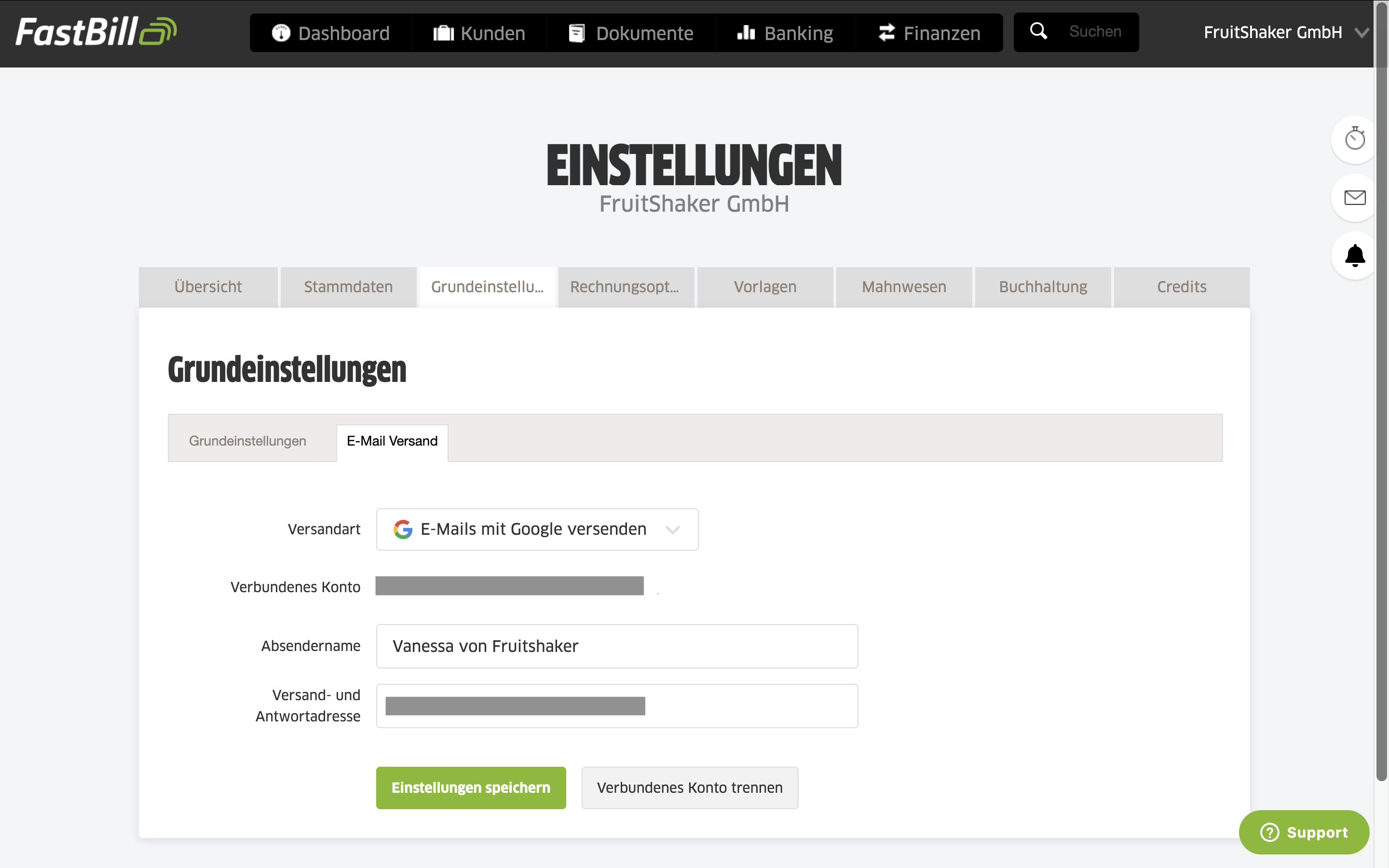Click the Google logo in Versandart

[403, 529]
